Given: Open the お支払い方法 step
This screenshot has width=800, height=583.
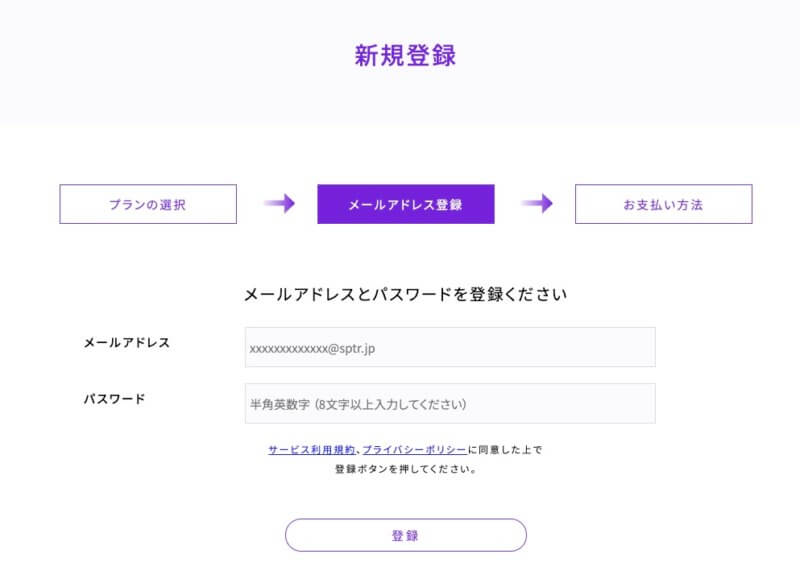Looking at the screenshot, I should 663,204.
